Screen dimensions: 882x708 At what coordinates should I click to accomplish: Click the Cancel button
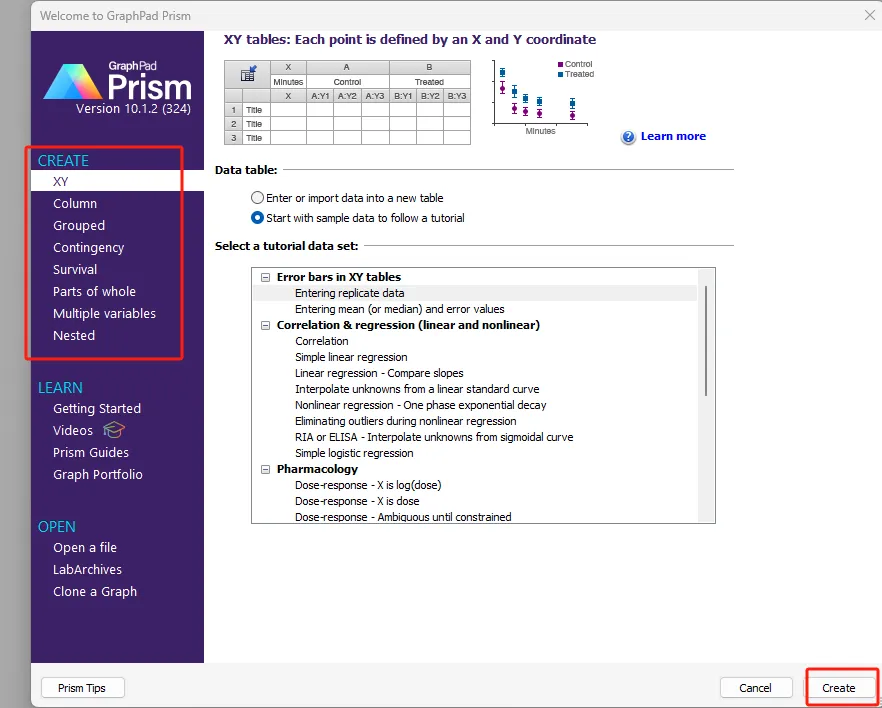pos(755,688)
